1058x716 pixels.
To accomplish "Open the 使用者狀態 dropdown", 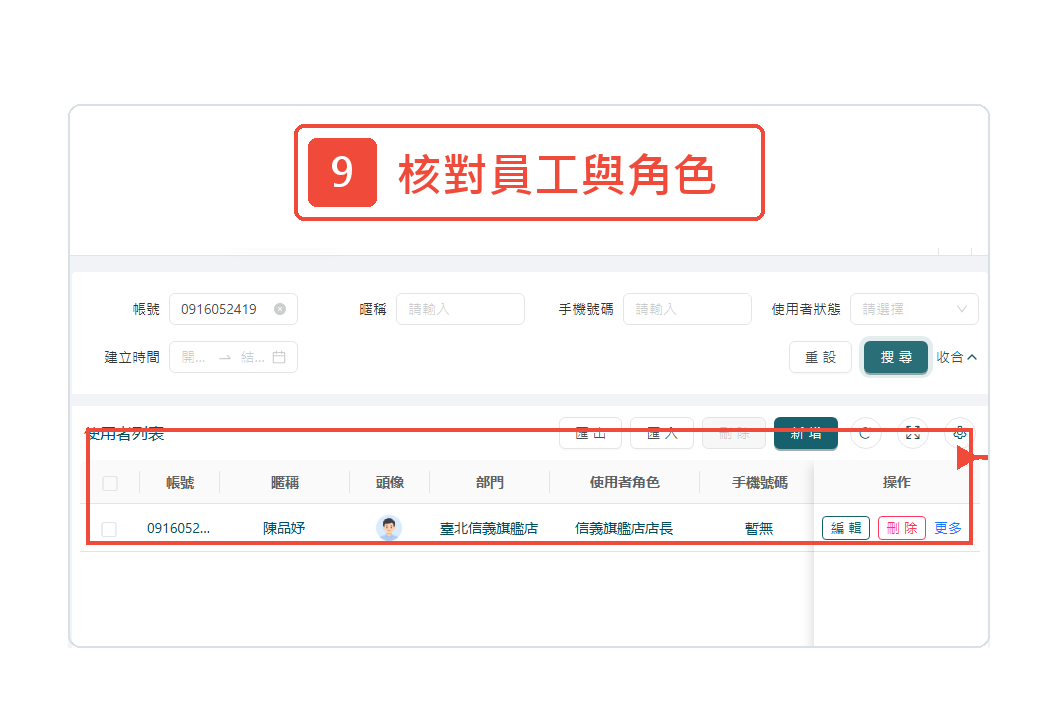I will (x=914, y=309).
